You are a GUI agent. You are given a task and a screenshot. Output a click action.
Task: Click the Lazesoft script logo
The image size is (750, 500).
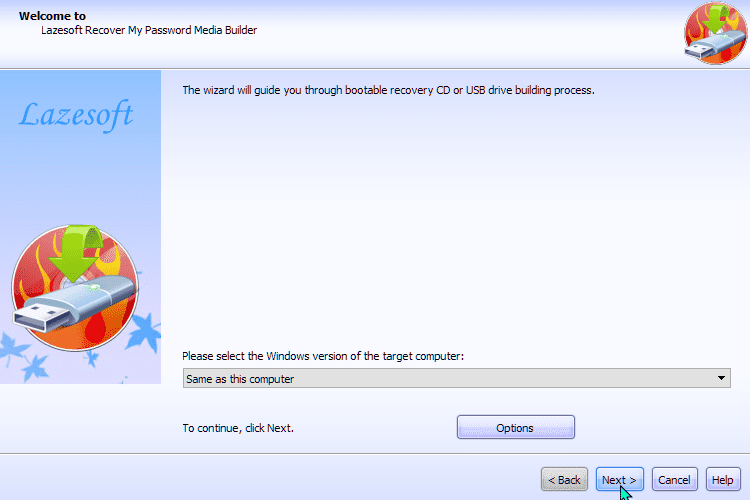pyautogui.click(x=76, y=115)
